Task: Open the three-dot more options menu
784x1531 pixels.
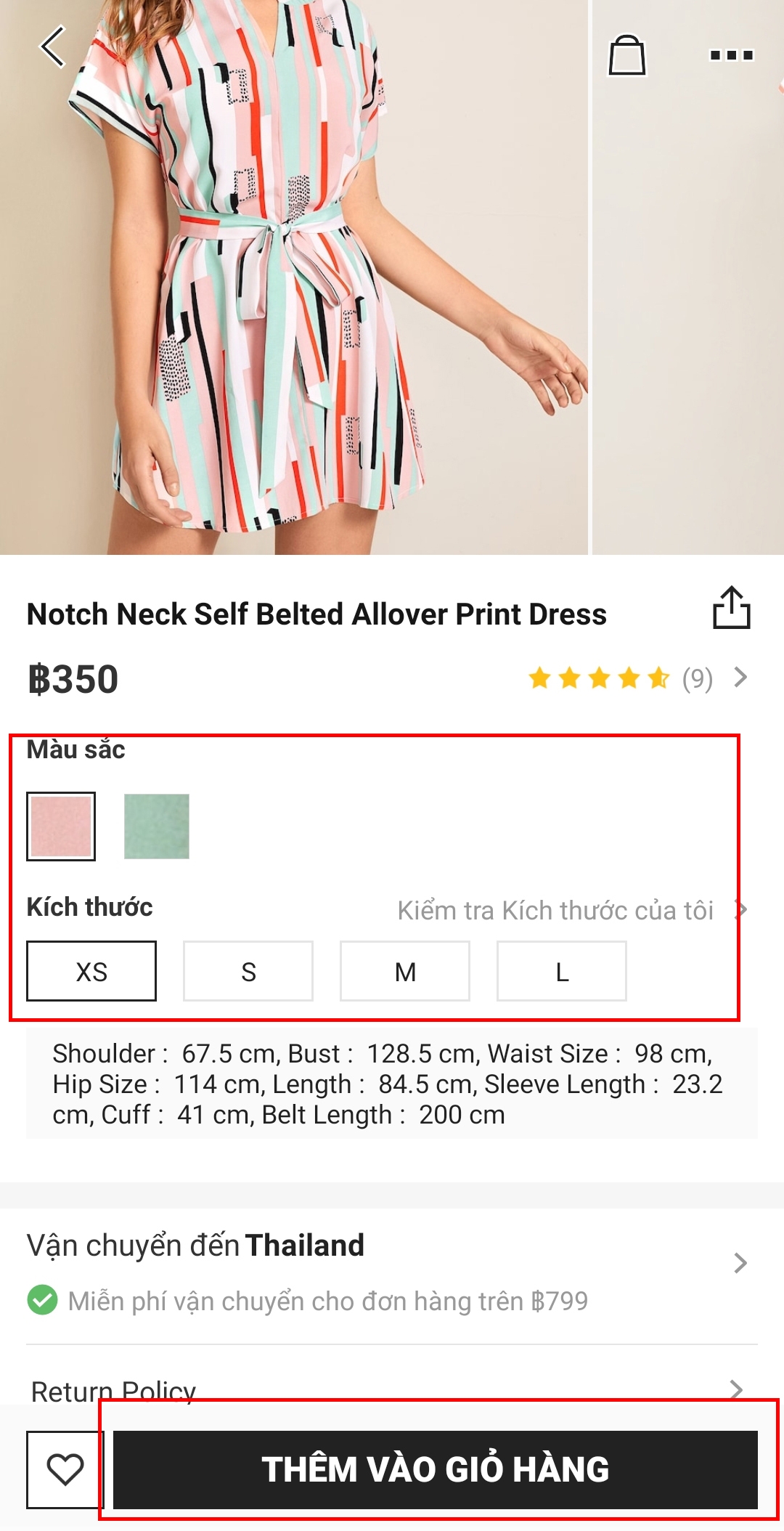Action: click(x=731, y=55)
